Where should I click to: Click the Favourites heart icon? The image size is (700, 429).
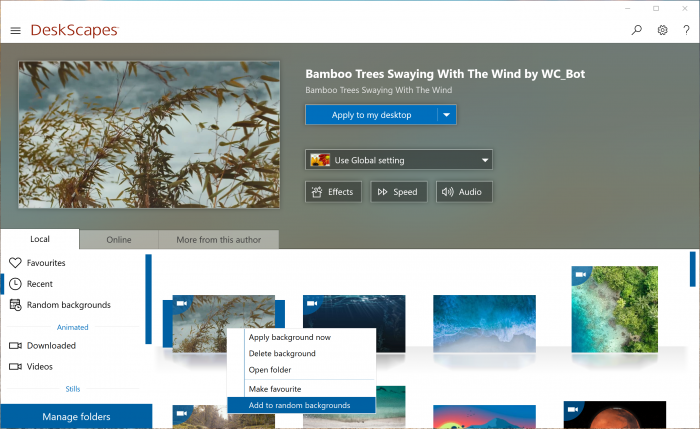point(15,263)
